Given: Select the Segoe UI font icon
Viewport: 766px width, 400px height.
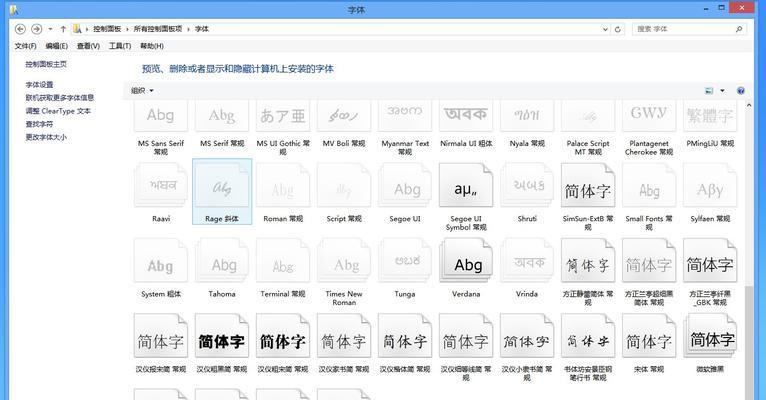Looking at the screenshot, I should pos(405,186).
